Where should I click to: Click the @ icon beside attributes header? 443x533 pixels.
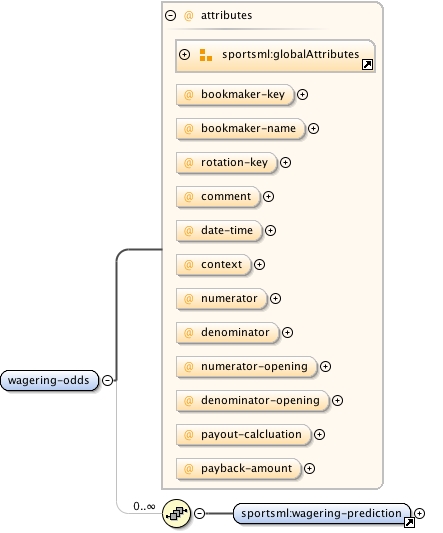(x=188, y=16)
